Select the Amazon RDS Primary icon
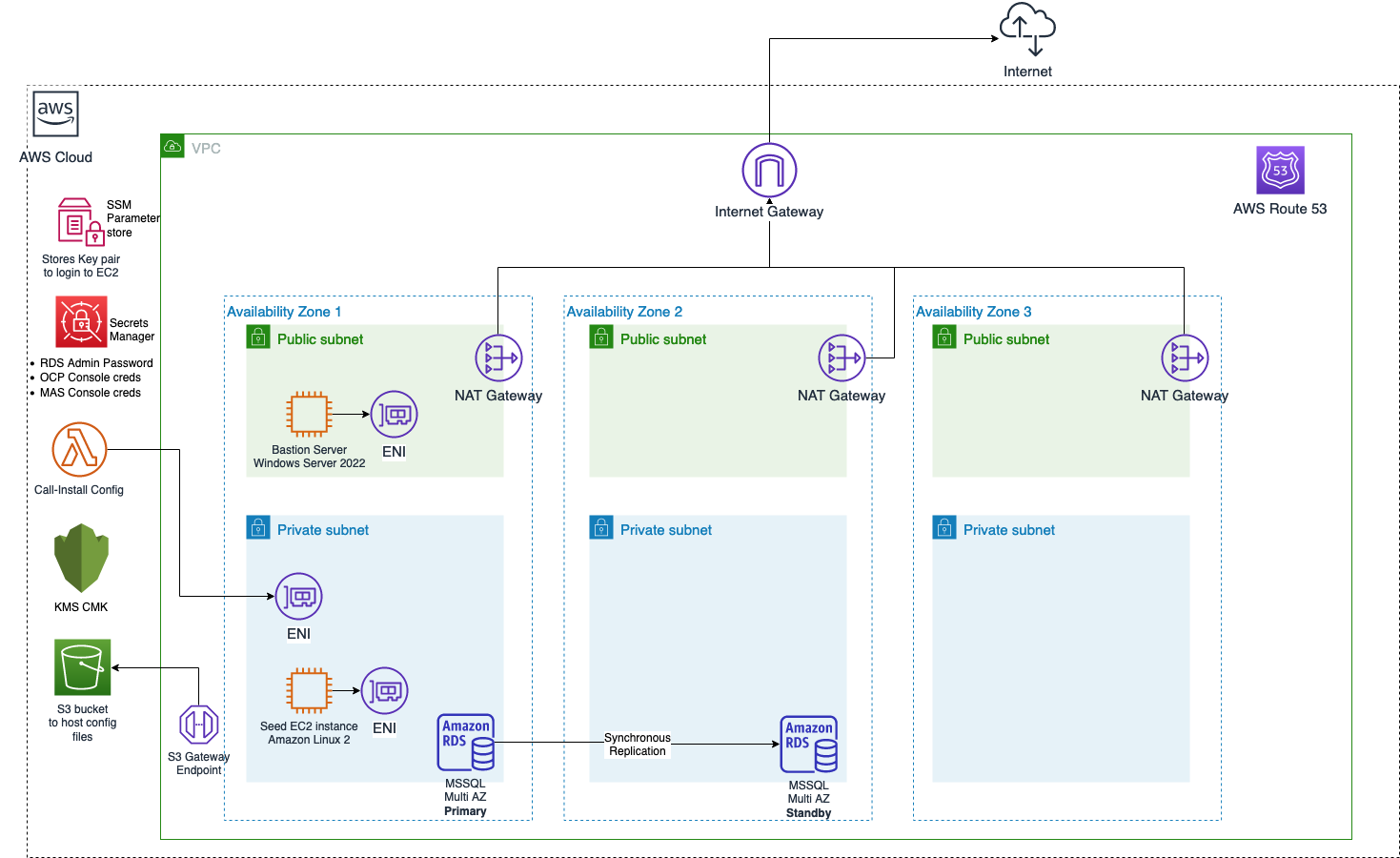Image resolution: width=1400 pixels, height=858 pixels. coord(466,743)
